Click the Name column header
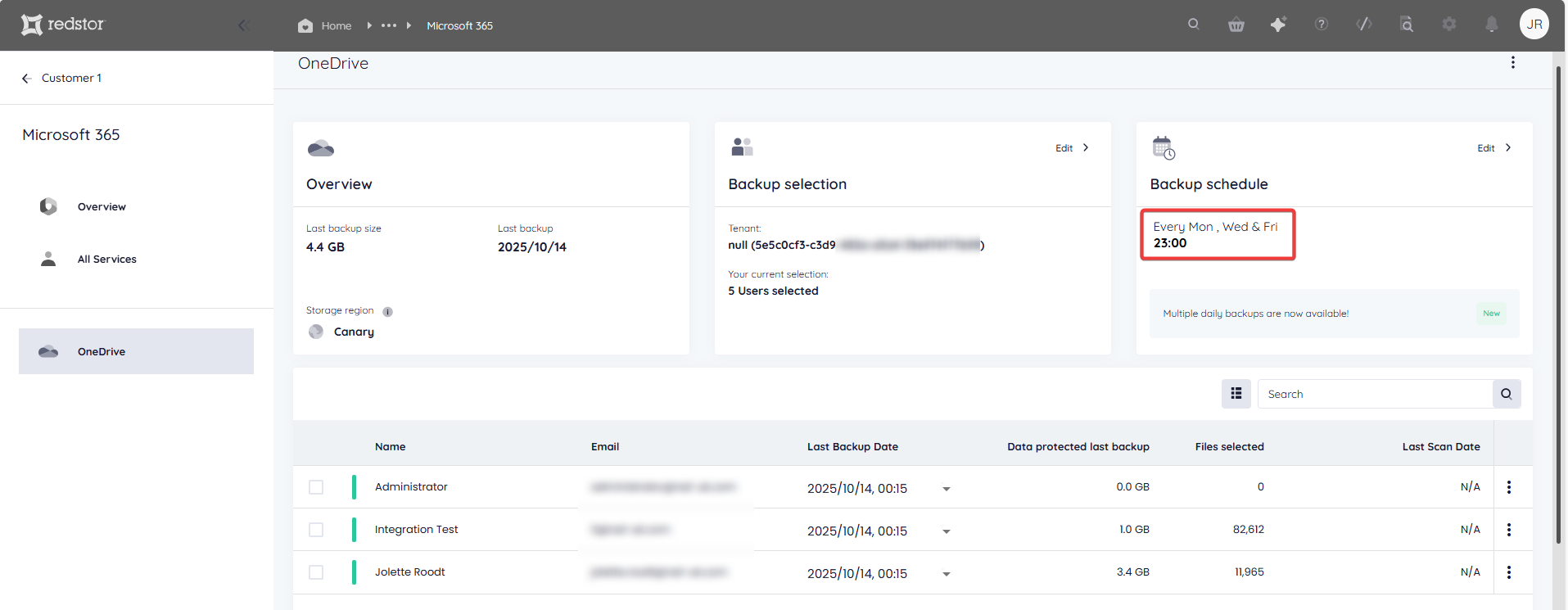1568x610 pixels. tap(390, 446)
